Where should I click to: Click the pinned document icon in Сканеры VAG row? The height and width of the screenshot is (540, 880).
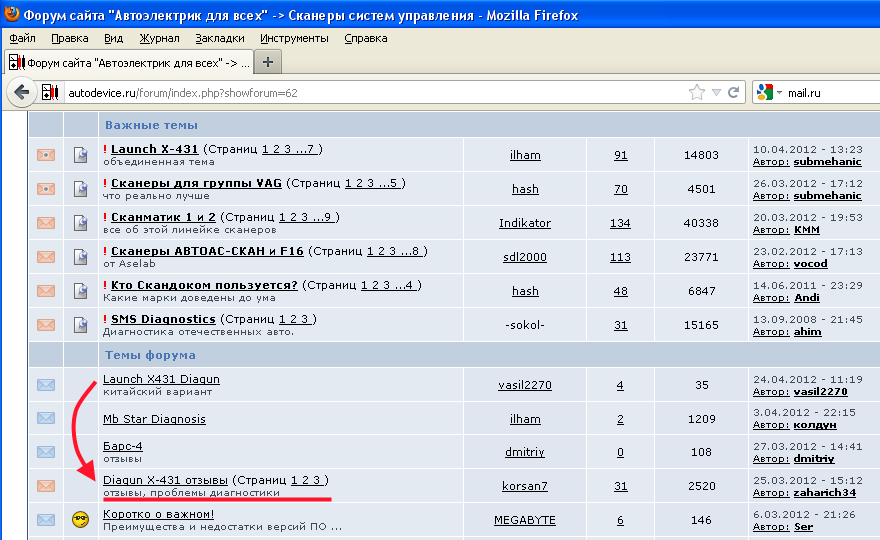[81, 189]
